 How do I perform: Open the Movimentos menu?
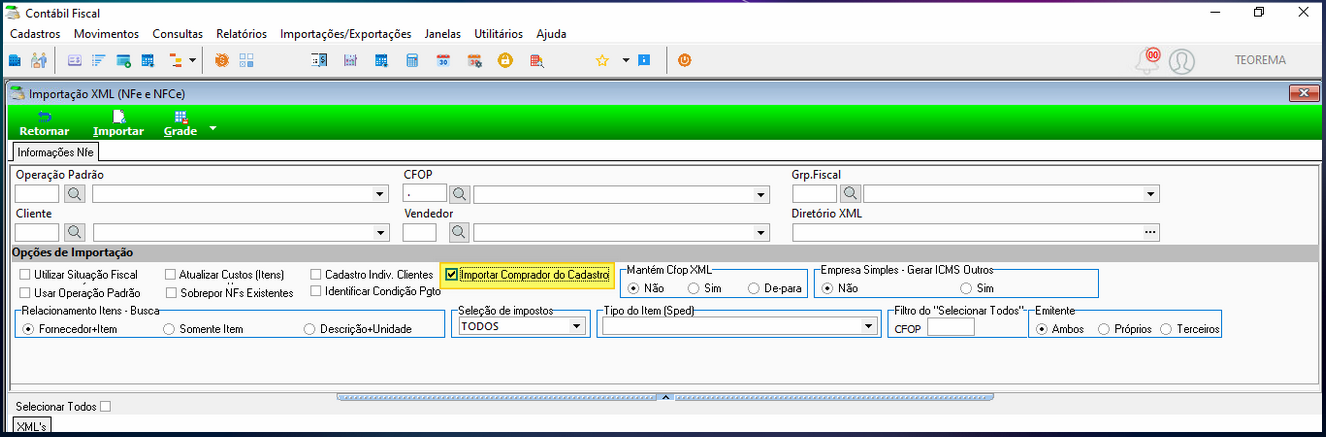(106, 34)
